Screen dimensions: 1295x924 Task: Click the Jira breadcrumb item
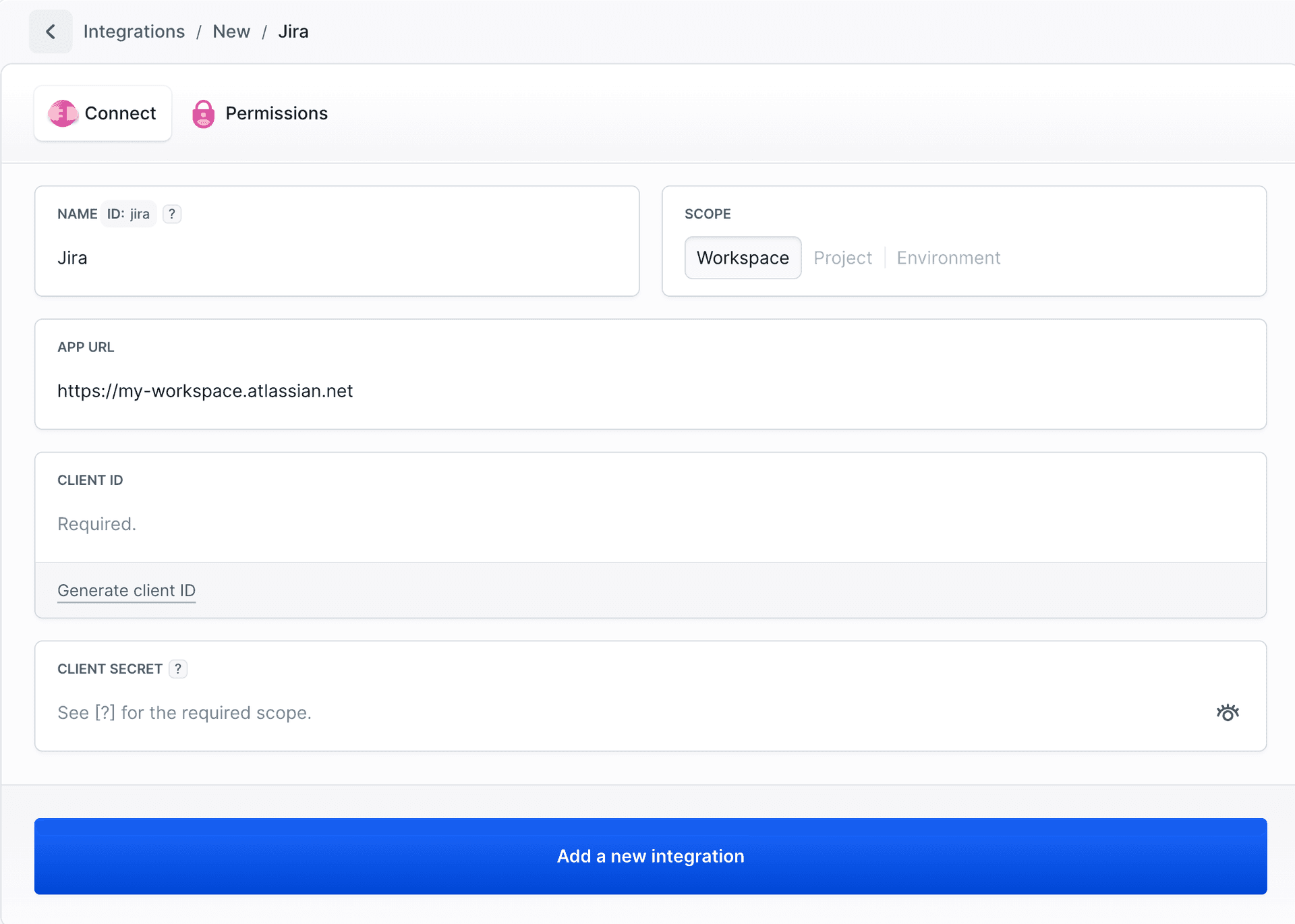pos(293,32)
